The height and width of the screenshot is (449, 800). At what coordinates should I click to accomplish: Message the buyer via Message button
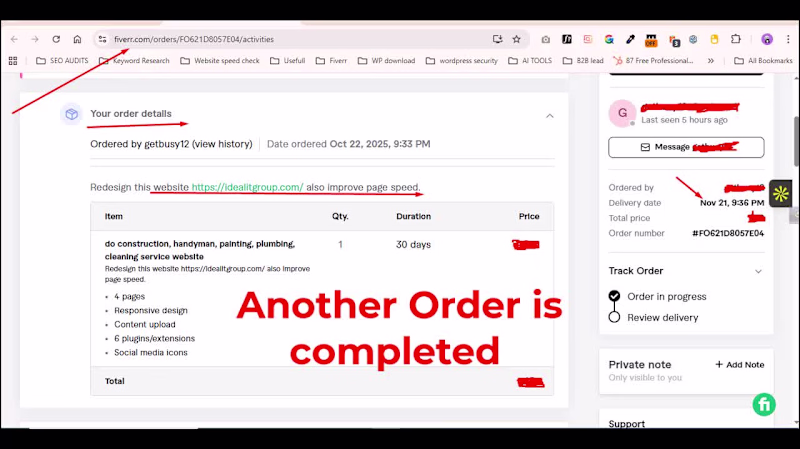click(686, 147)
